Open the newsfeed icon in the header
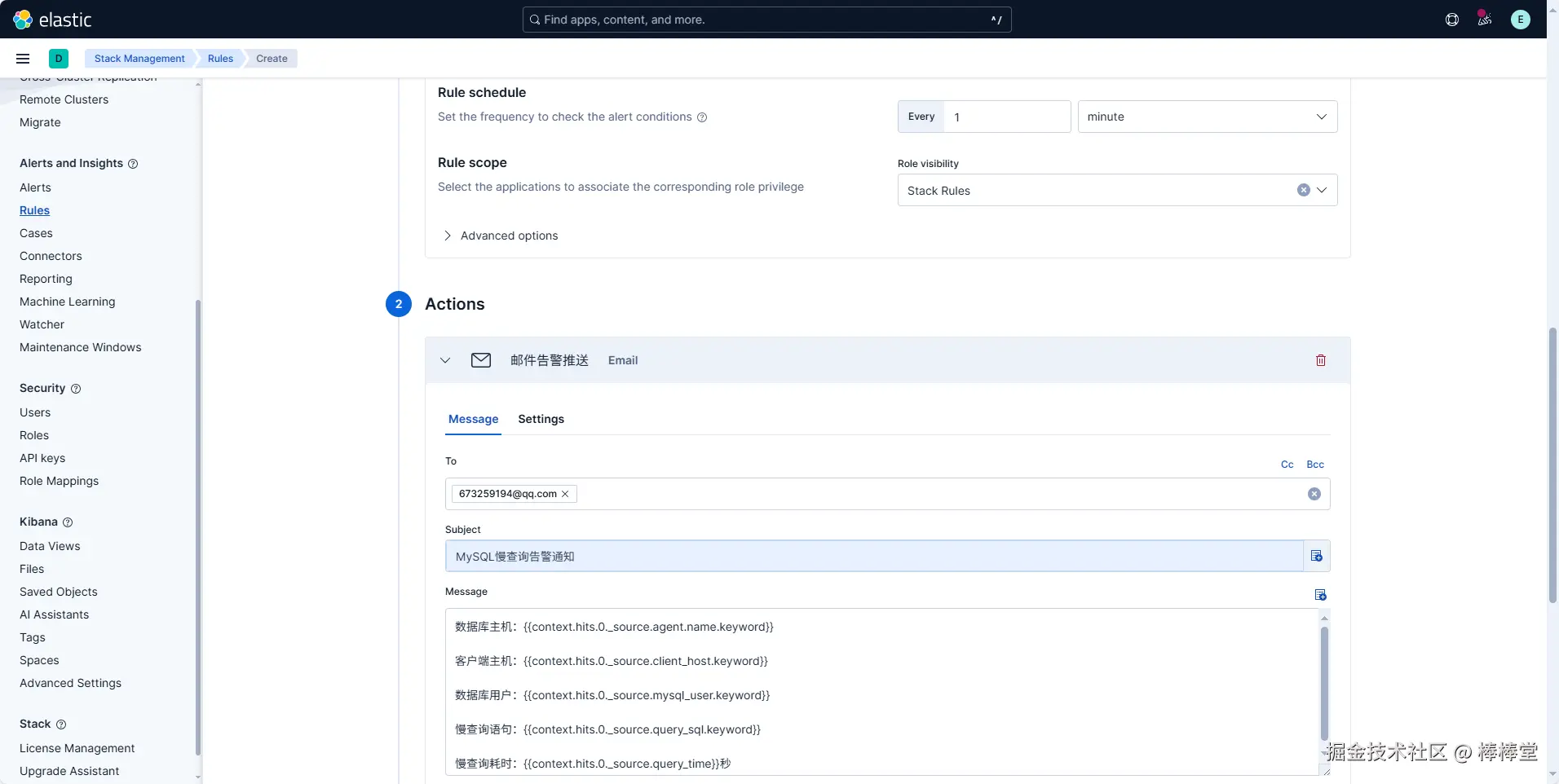Viewport: 1559px width, 784px height. [1485, 20]
